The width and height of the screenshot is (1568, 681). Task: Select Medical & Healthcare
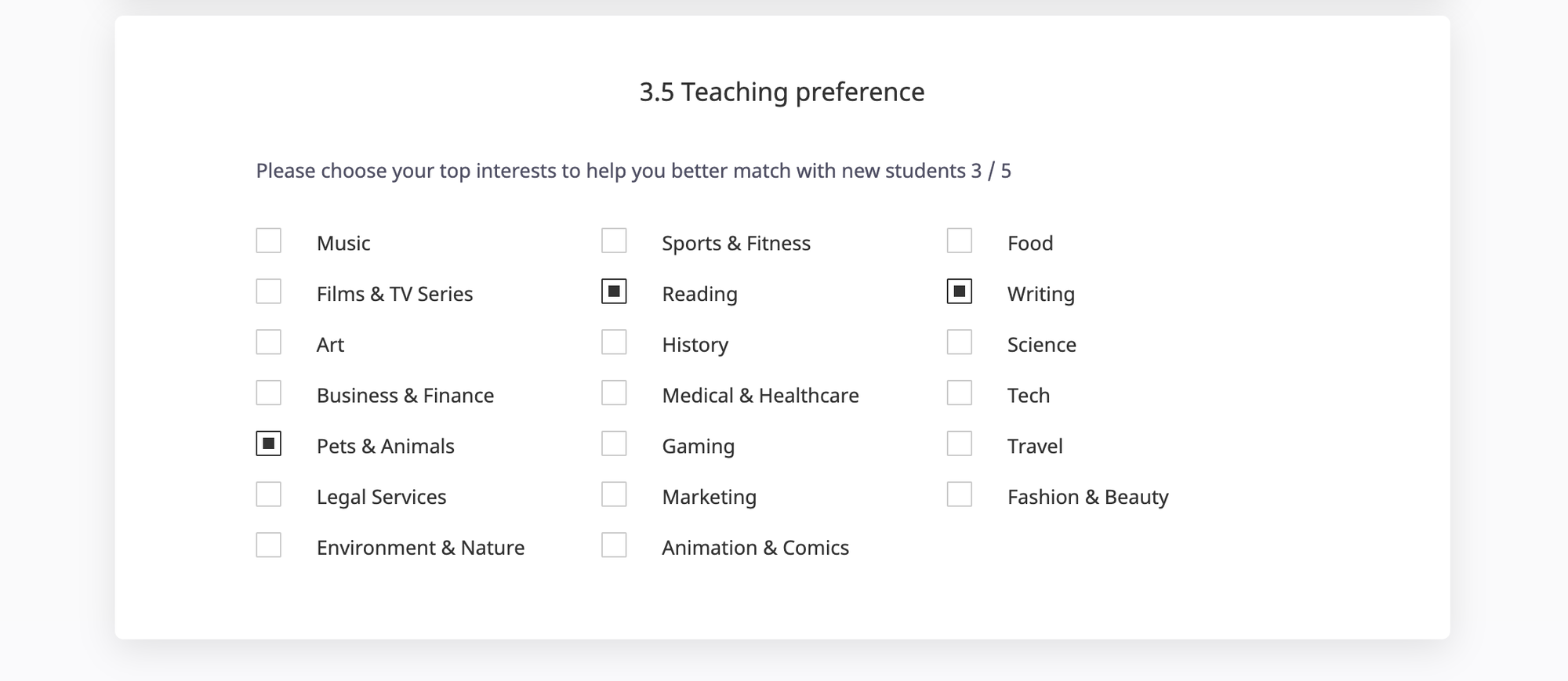[x=614, y=393]
